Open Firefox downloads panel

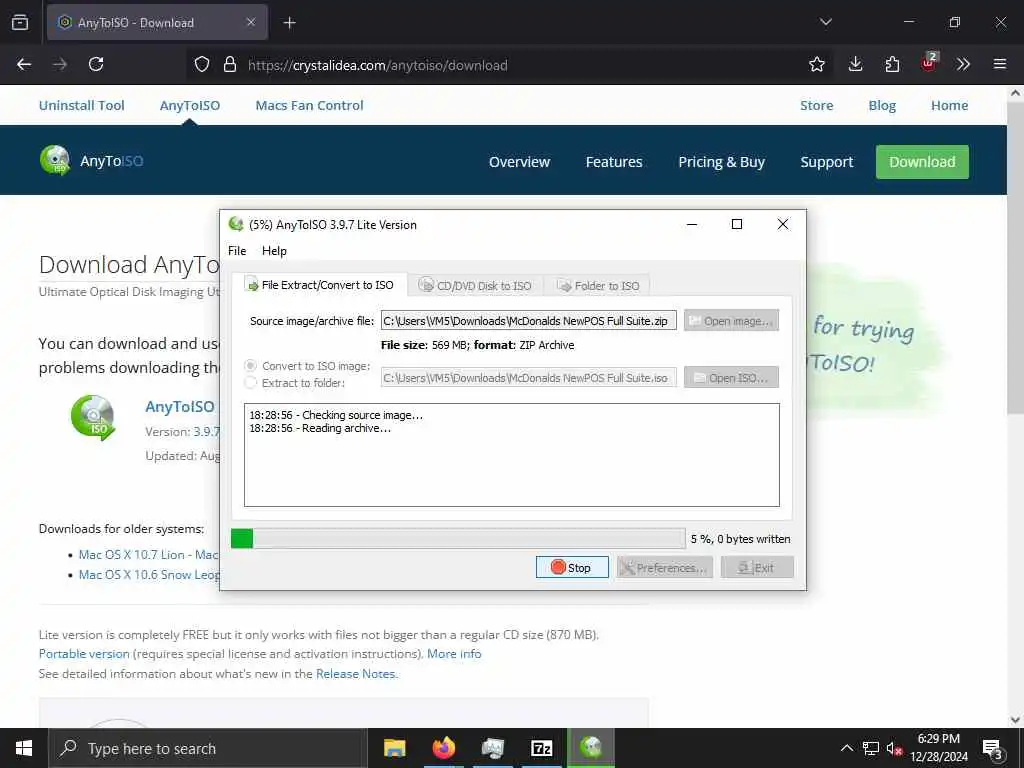(x=855, y=64)
